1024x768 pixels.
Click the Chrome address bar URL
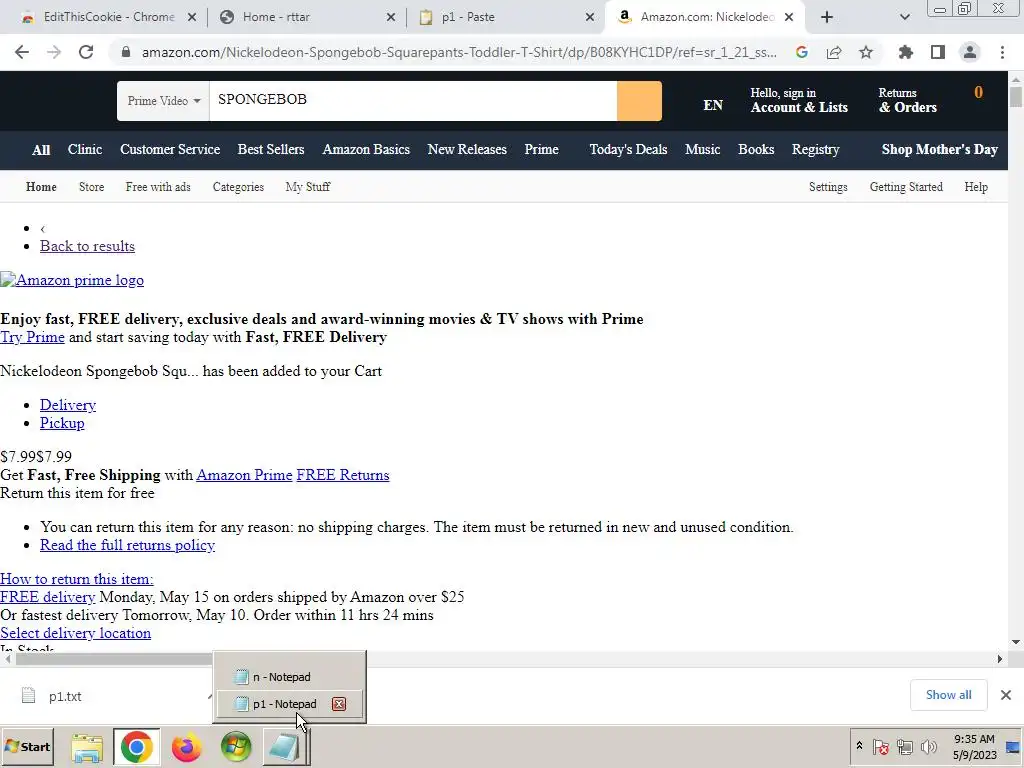pyautogui.click(x=459, y=52)
